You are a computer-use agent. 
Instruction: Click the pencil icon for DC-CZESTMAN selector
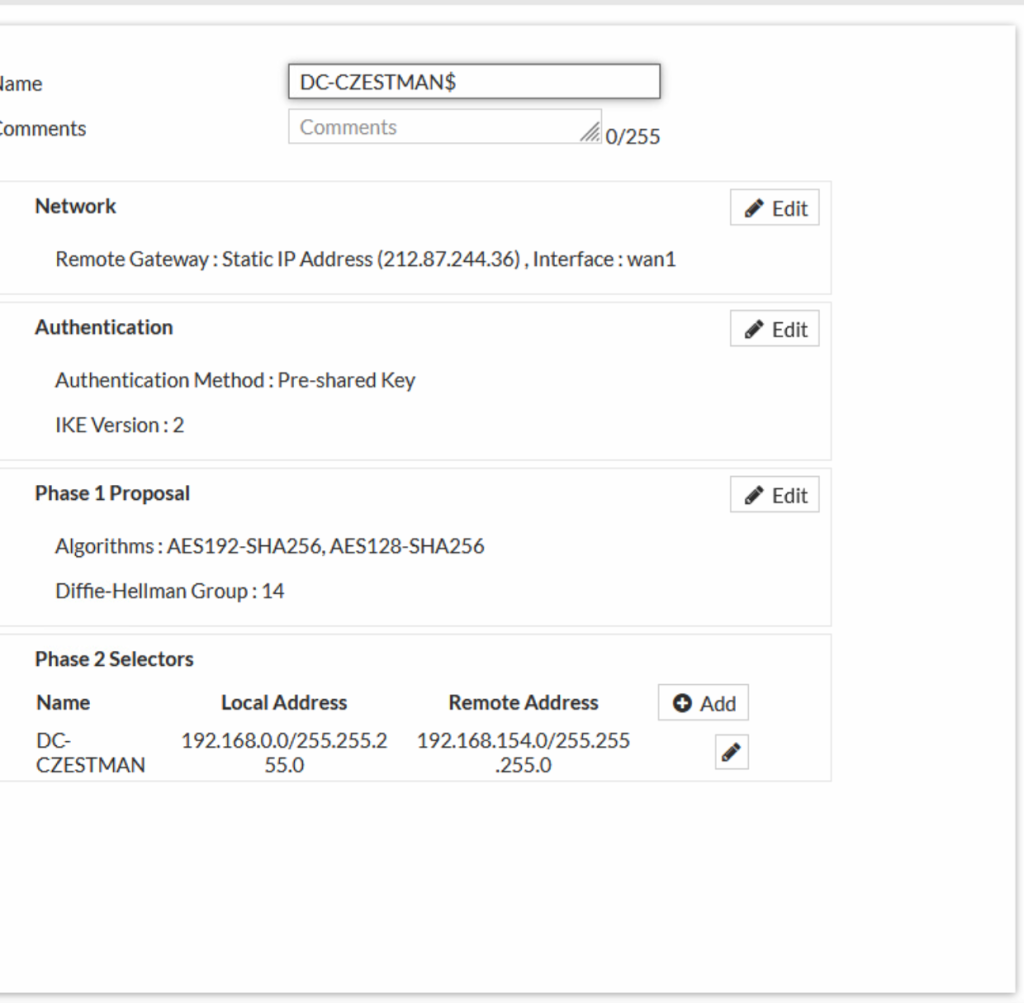coord(731,752)
